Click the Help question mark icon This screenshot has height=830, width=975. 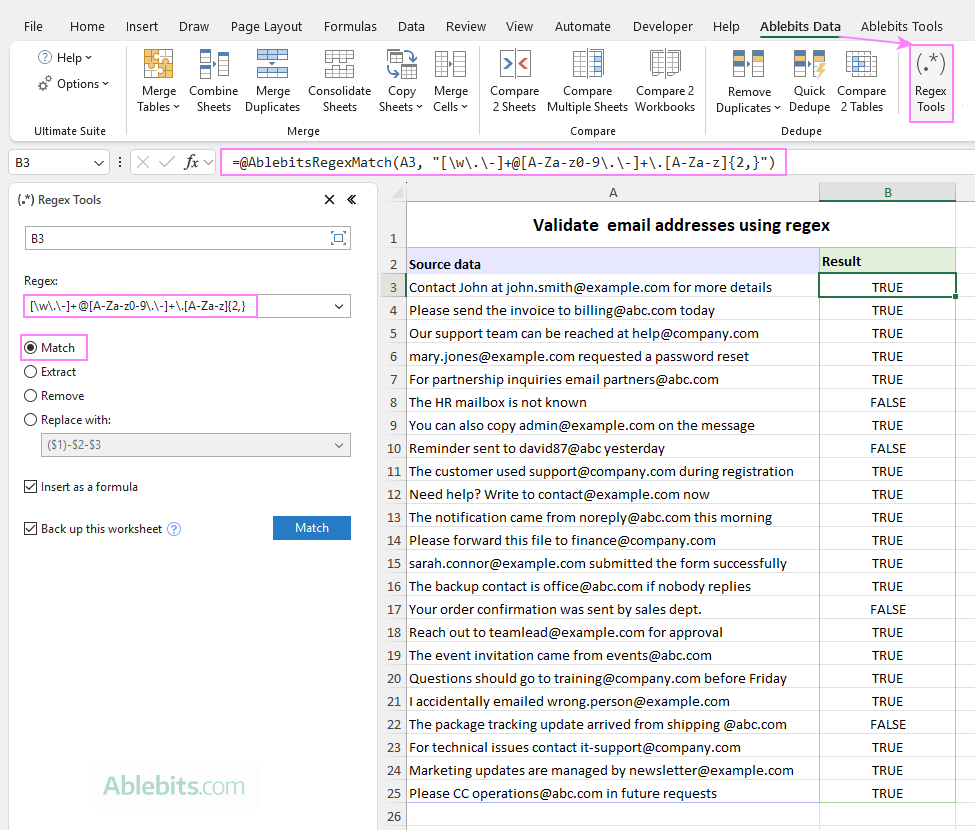point(45,57)
